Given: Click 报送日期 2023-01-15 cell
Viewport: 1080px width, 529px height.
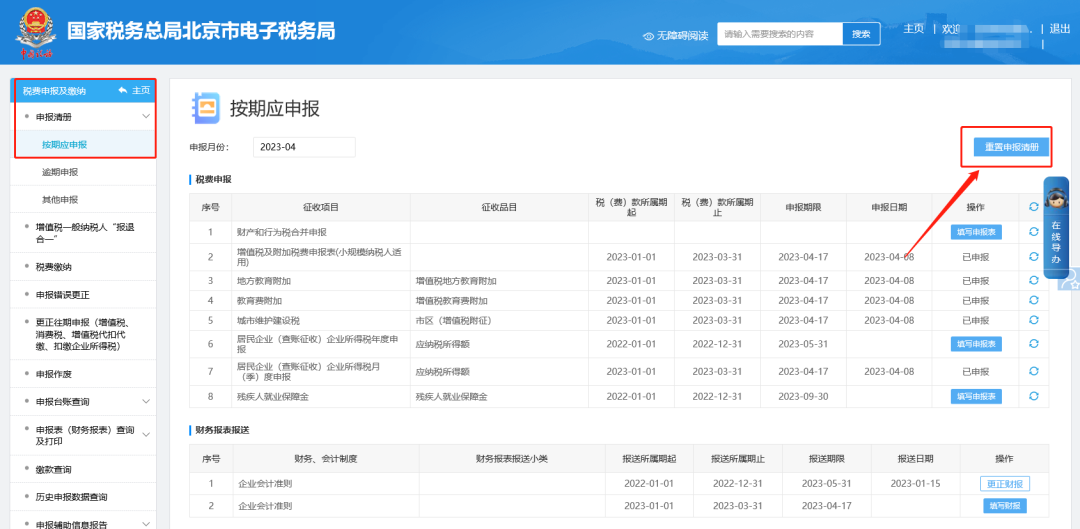Looking at the screenshot, I should coord(915,484).
